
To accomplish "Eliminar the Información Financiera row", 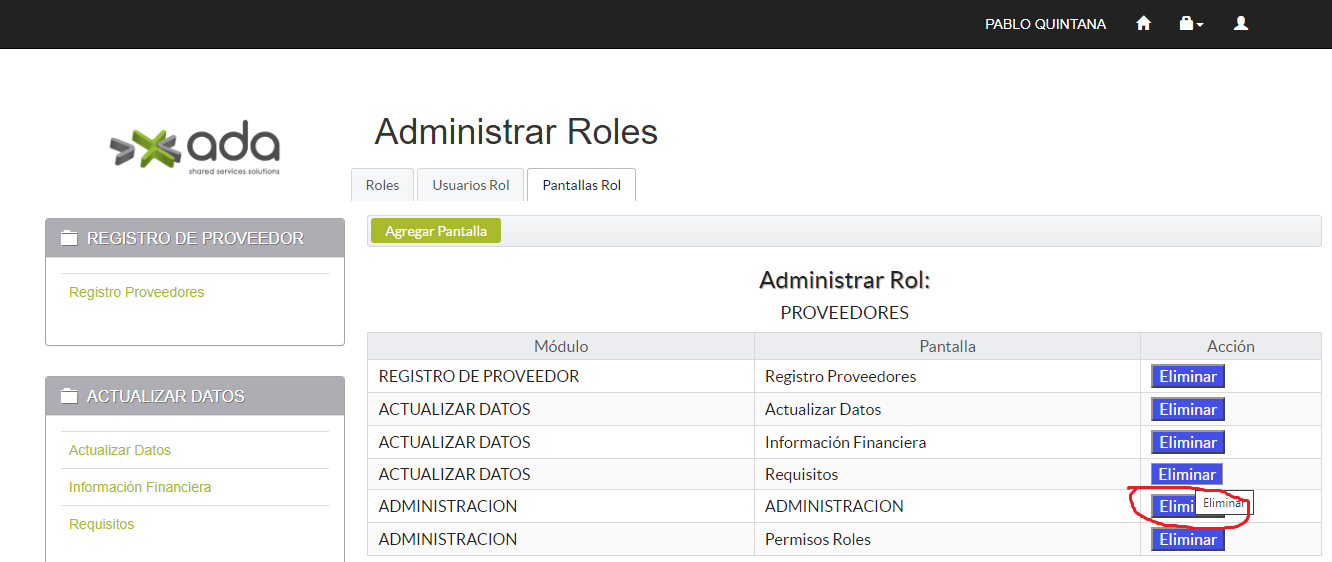I will 1187,442.
